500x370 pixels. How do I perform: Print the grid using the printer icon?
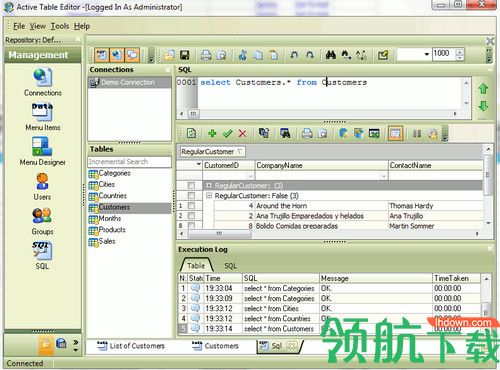pyautogui.click(x=307, y=134)
